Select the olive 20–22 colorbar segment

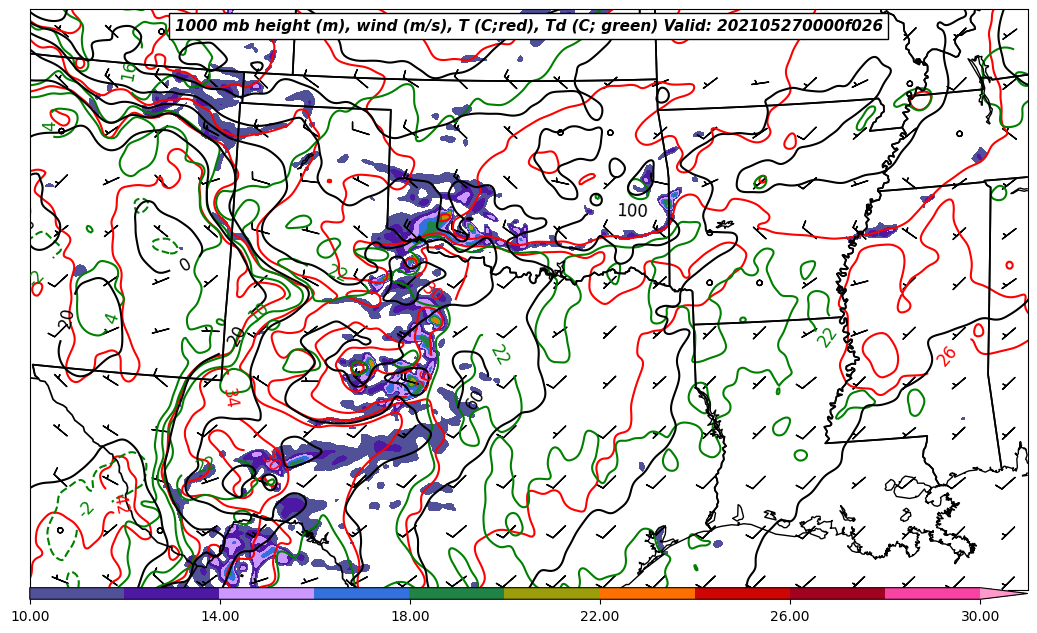tap(552, 593)
